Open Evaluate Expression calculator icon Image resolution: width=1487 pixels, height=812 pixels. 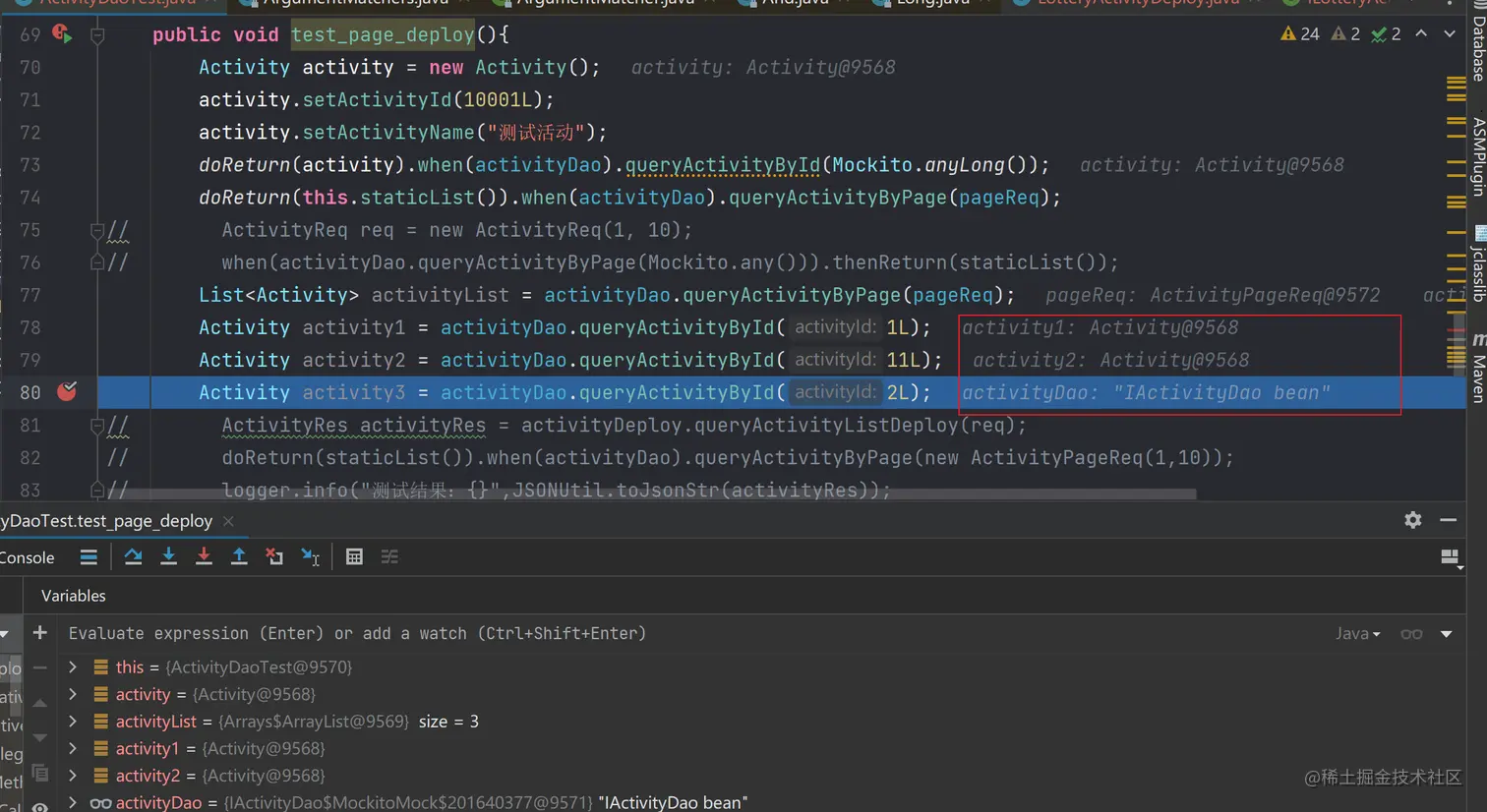(x=354, y=557)
